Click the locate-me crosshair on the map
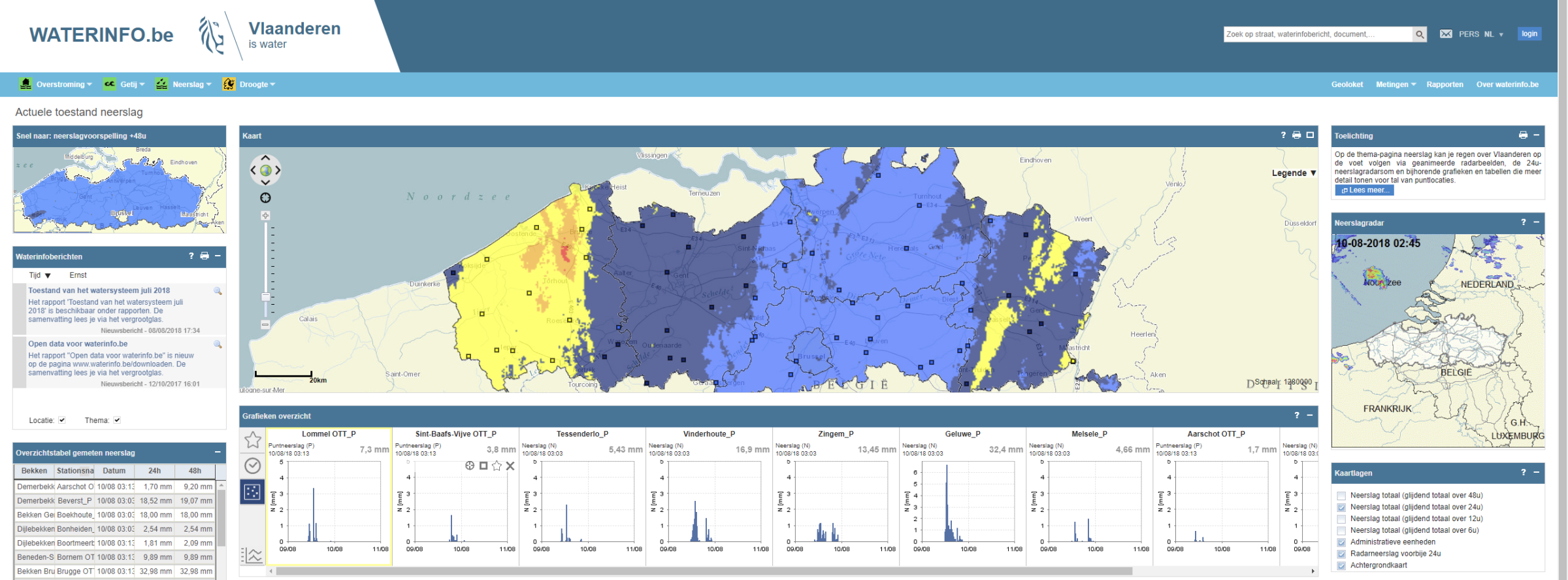Viewport: 1568px width, 580px height. [x=265, y=198]
